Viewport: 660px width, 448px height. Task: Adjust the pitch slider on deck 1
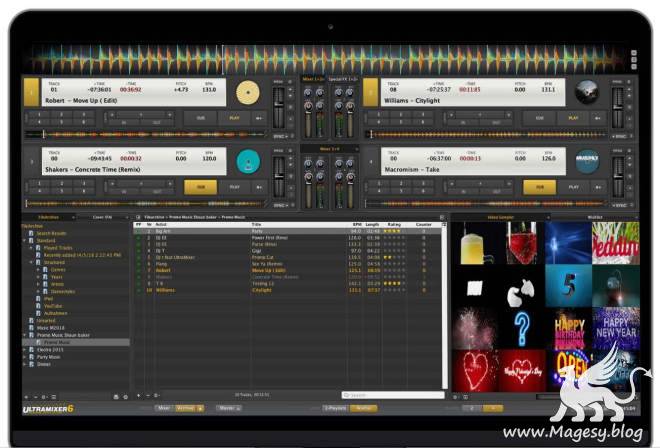(x=279, y=107)
